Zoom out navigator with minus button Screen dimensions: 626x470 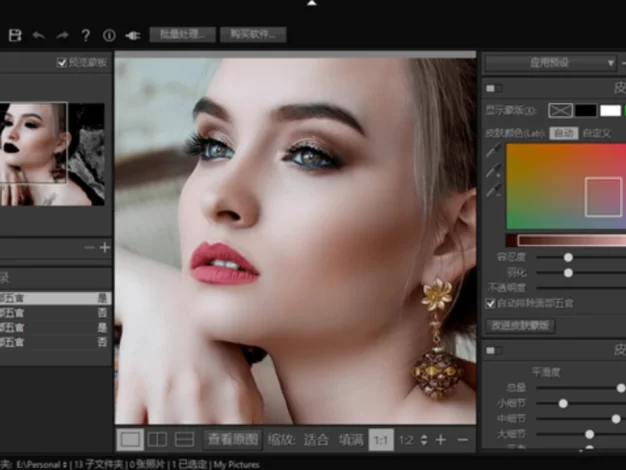(89, 248)
